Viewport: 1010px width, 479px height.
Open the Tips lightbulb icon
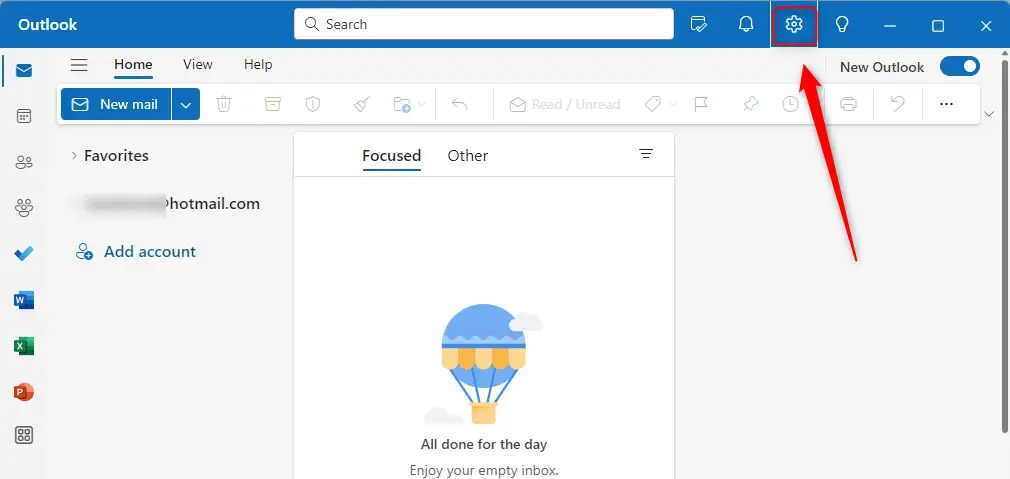(x=842, y=24)
